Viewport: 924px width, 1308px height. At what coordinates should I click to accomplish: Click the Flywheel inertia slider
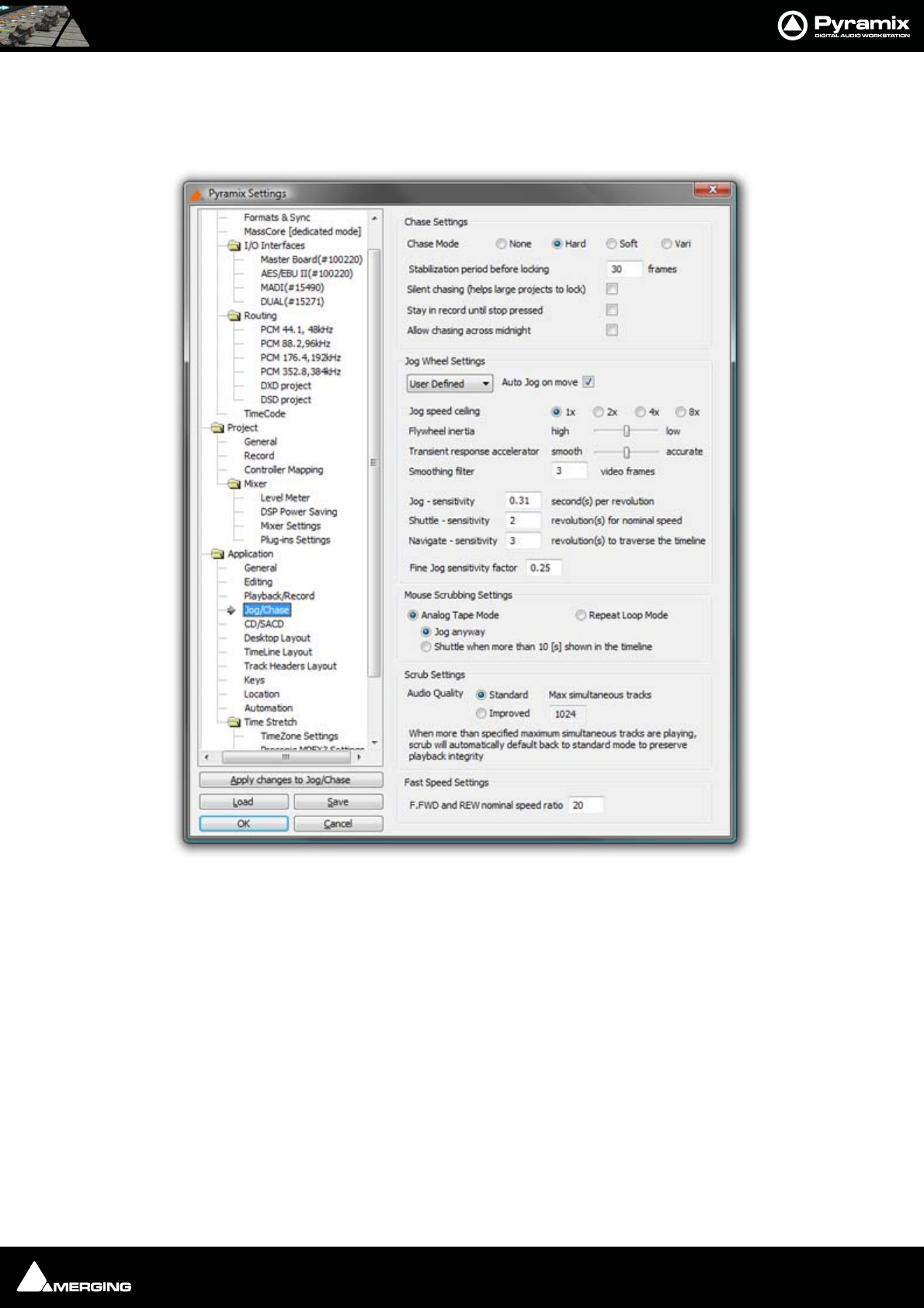pos(626,431)
